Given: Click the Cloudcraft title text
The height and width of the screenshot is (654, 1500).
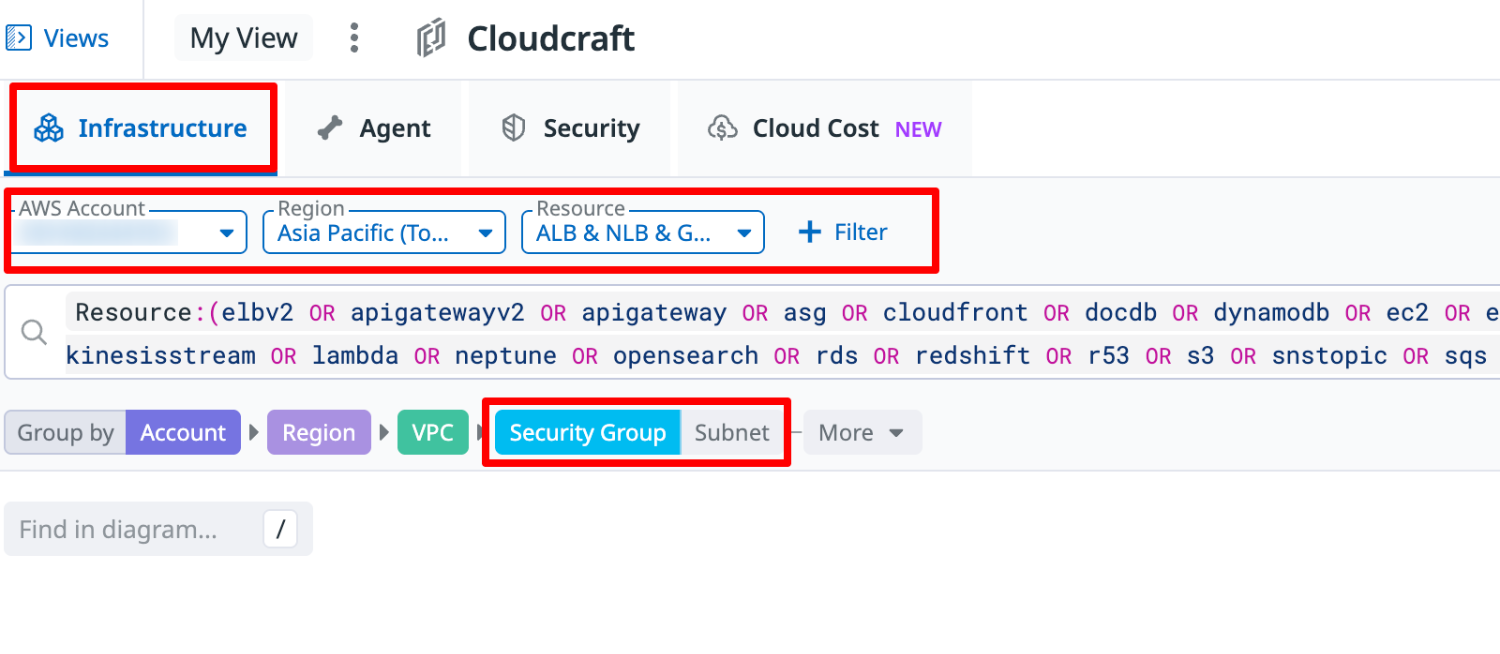Looking at the screenshot, I should 551,39.
